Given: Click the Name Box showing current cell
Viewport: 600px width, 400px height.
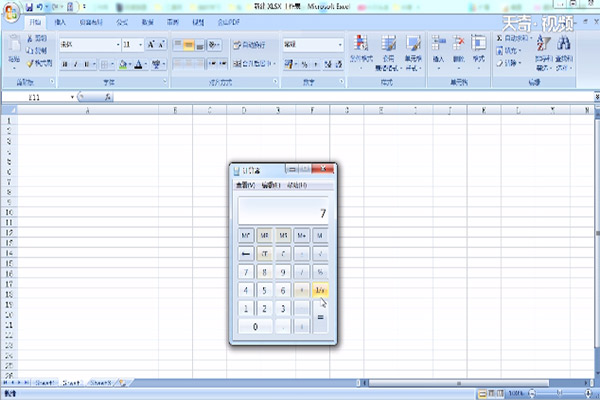Looking at the screenshot, I should (36, 98).
